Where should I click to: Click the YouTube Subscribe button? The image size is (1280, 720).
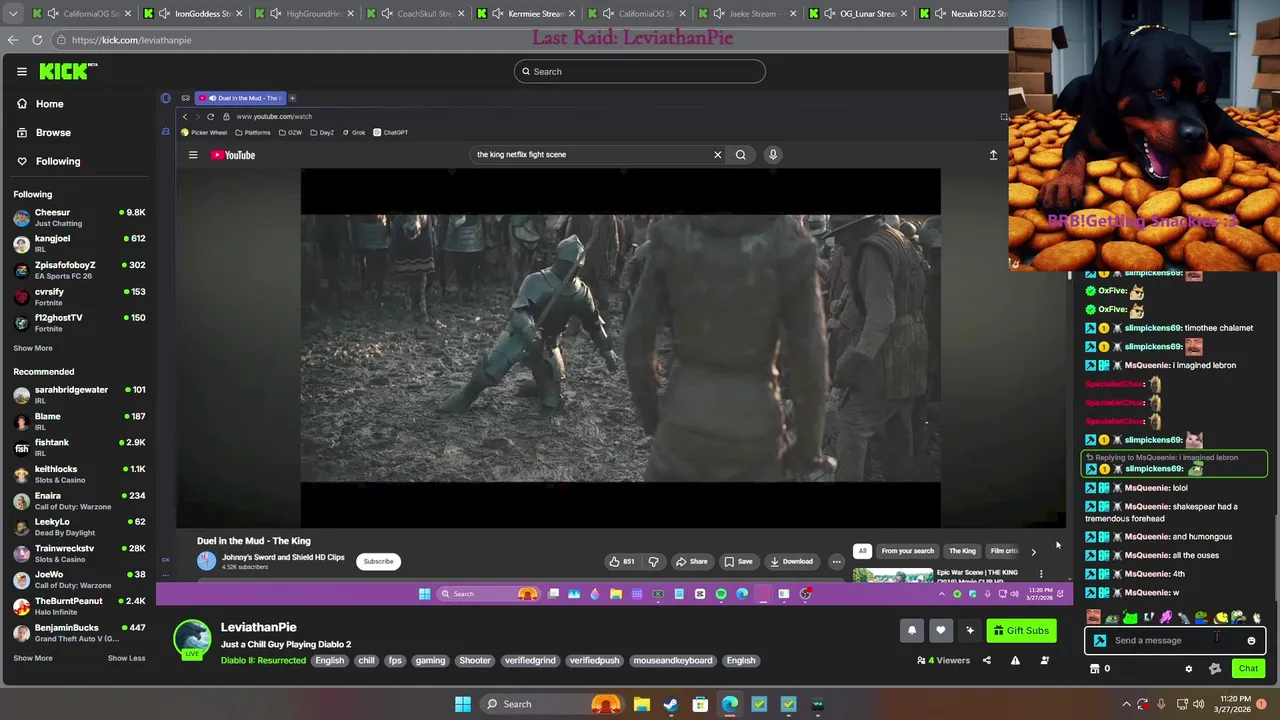coord(378,561)
